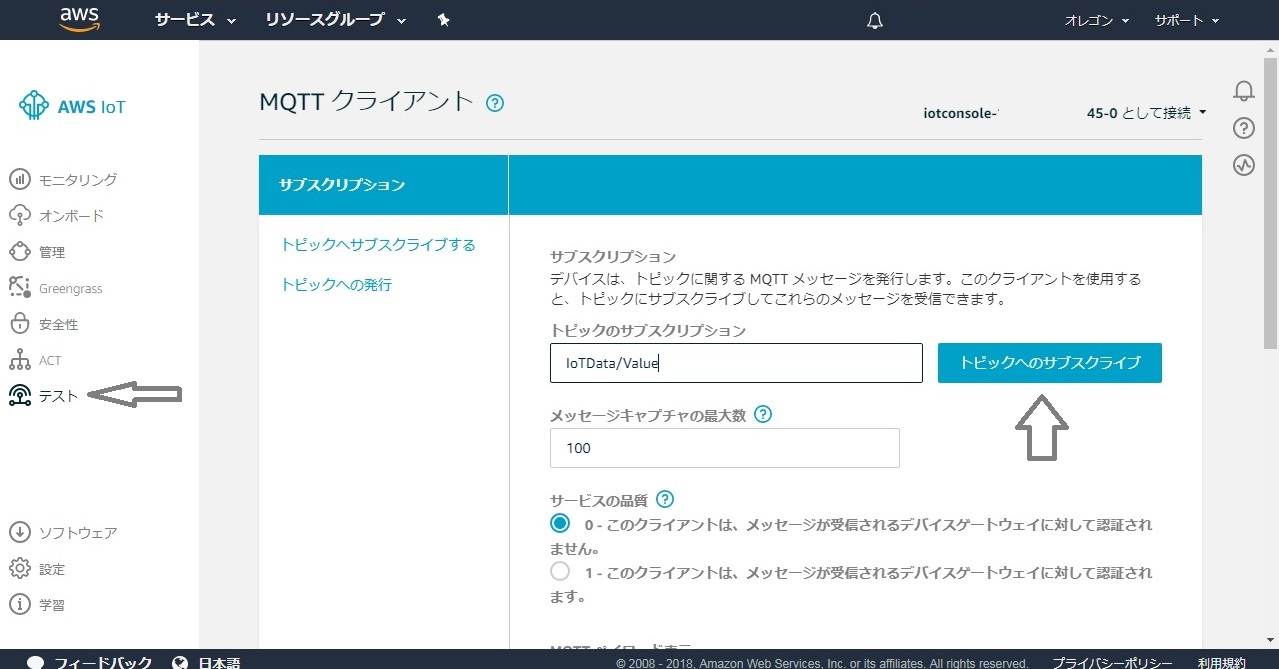The height and width of the screenshot is (669, 1279).
Task: Expand the サービス menu
Action: (x=195, y=20)
